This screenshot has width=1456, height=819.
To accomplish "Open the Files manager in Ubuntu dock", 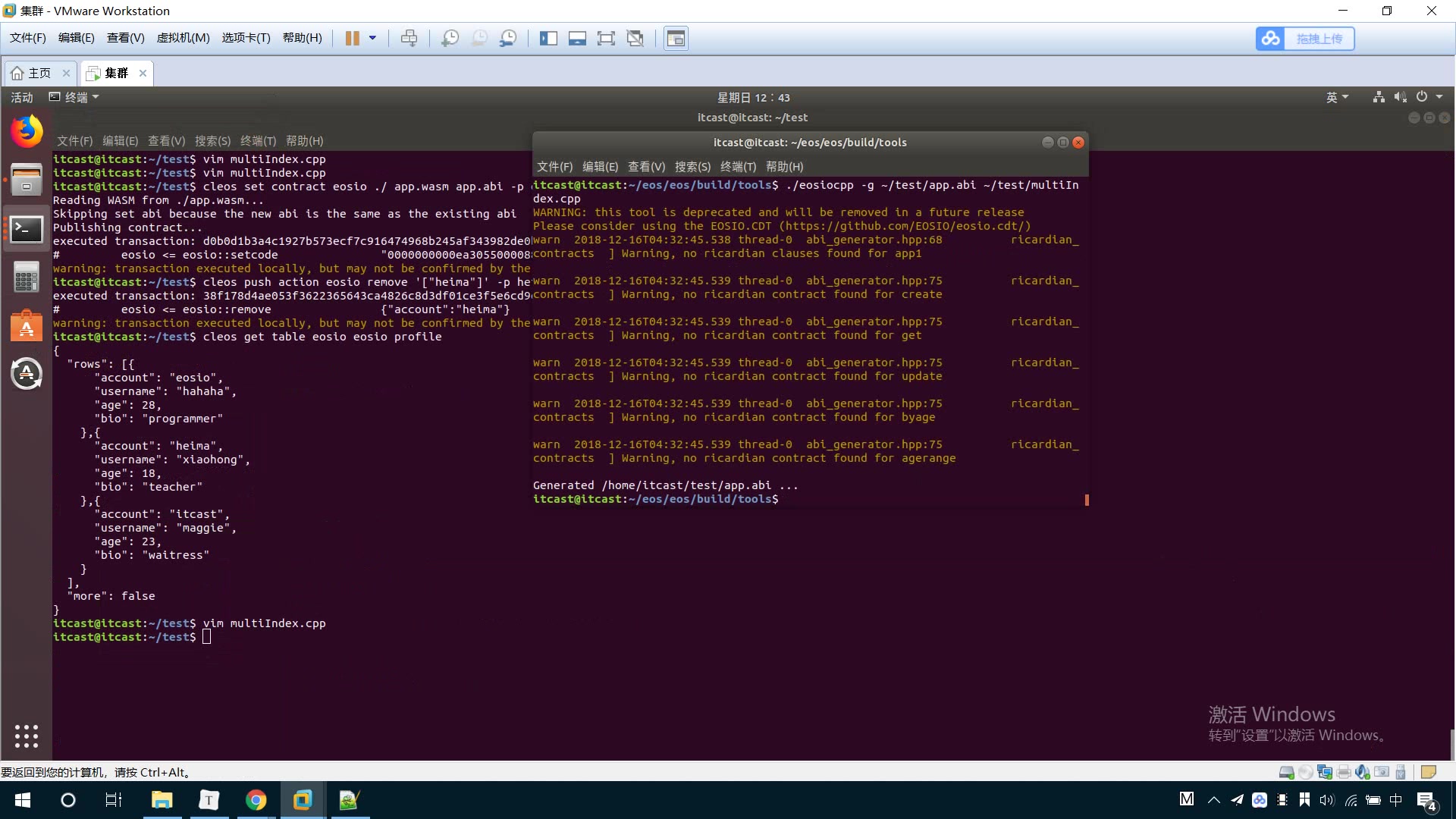I will pyautogui.click(x=27, y=180).
